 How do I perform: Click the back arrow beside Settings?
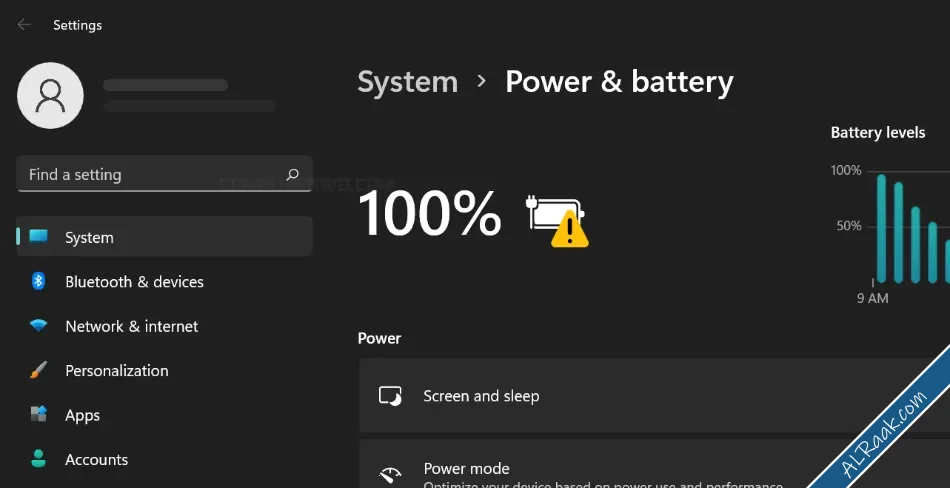[24, 25]
